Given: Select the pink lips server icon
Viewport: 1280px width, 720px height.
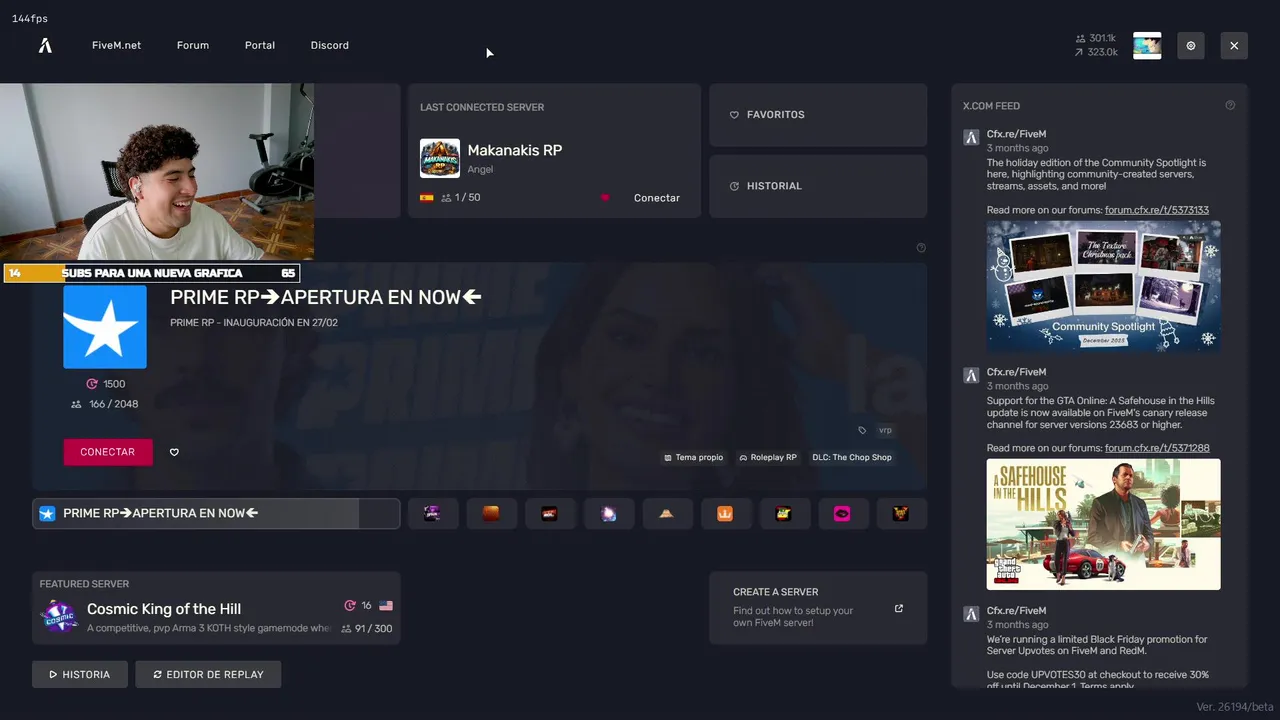Looking at the screenshot, I should (x=843, y=513).
